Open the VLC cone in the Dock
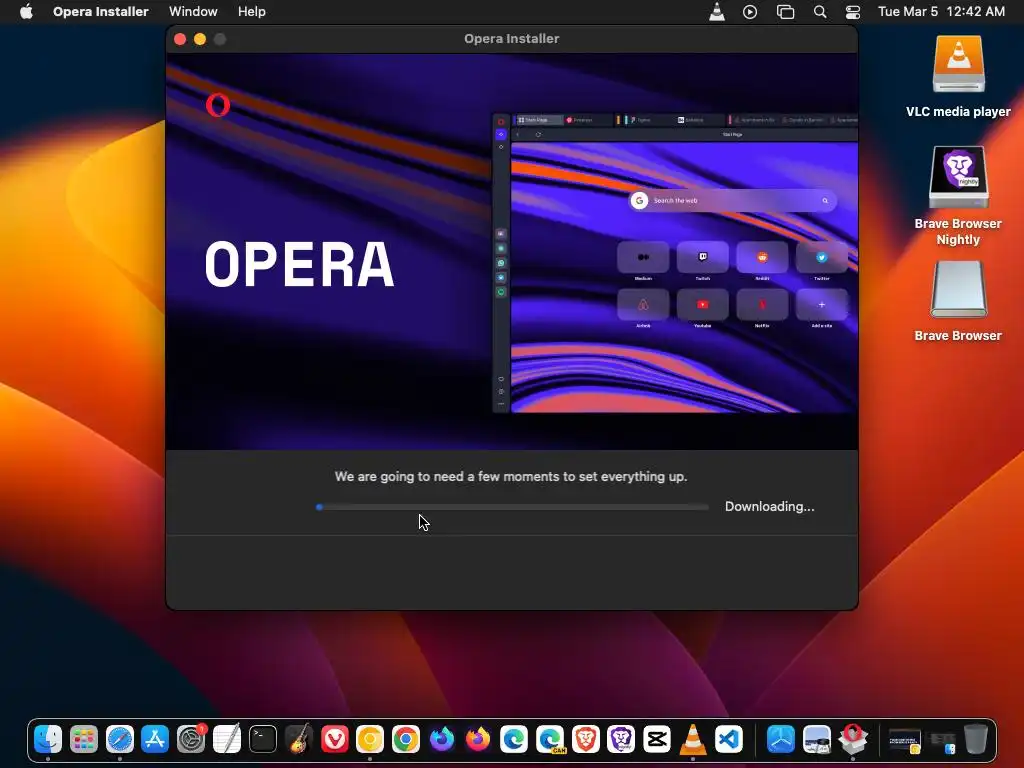The height and width of the screenshot is (768, 1024). click(x=692, y=739)
